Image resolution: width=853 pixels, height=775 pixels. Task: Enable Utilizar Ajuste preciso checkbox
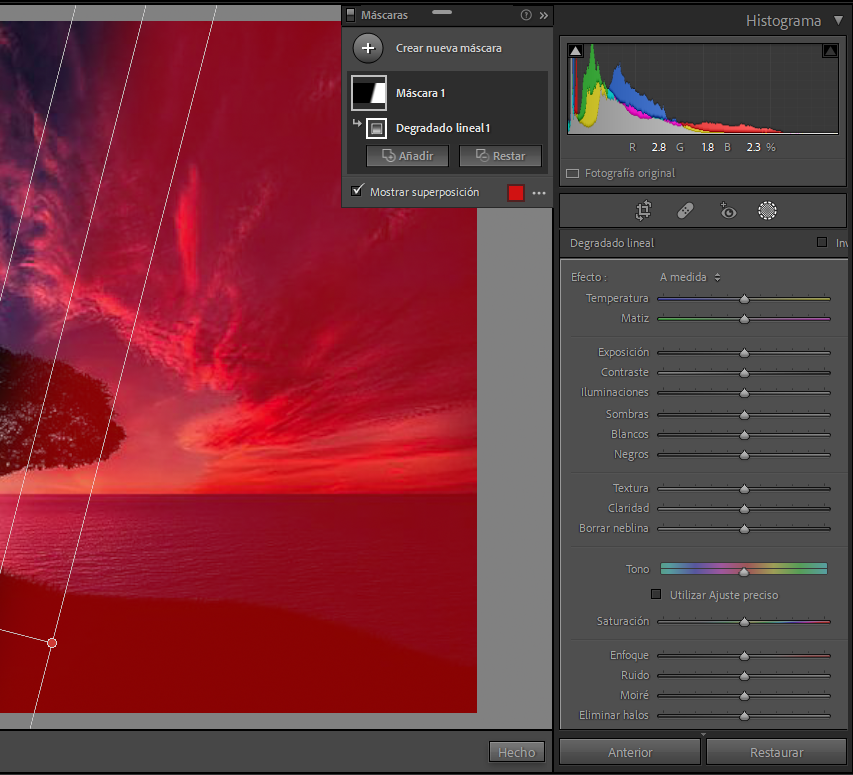click(x=656, y=594)
